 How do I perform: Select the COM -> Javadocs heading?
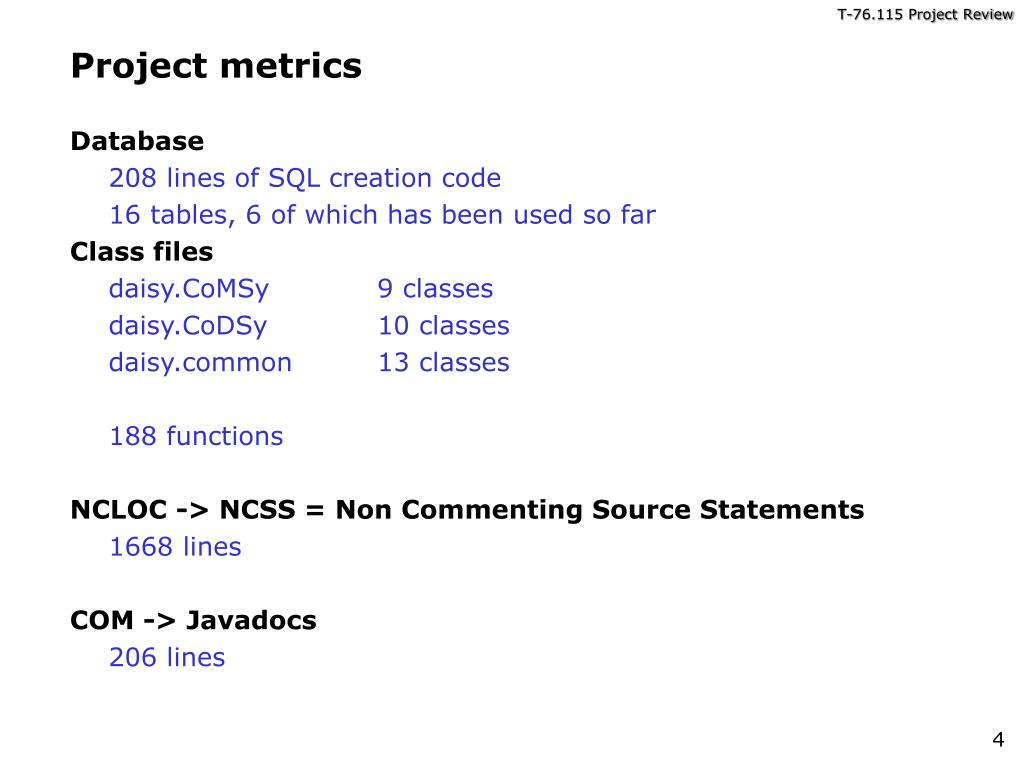pyautogui.click(x=193, y=620)
